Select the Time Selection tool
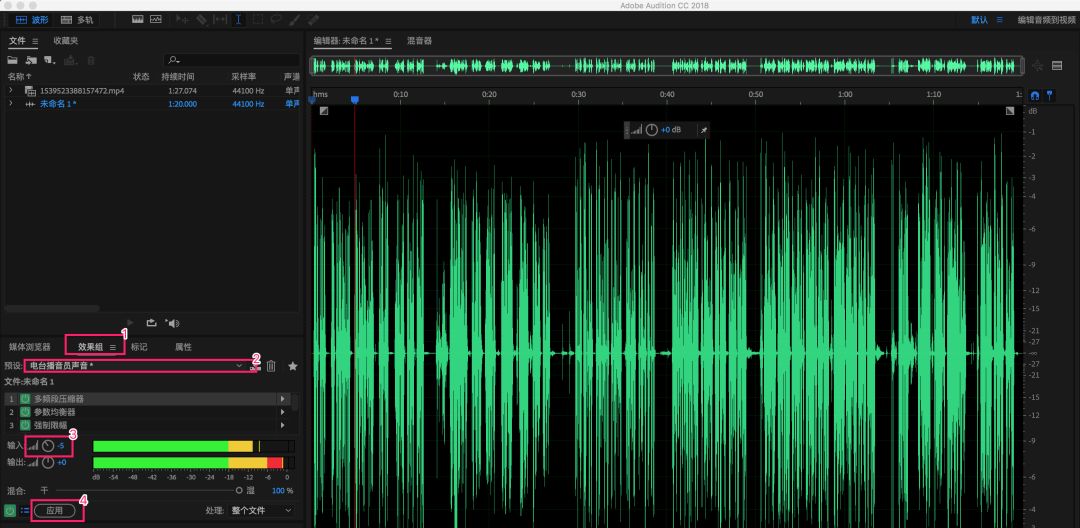The image size is (1080, 528). [238, 20]
